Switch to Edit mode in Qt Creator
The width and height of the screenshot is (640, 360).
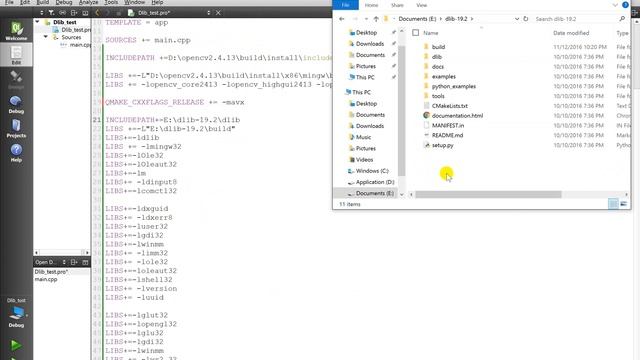(16, 55)
